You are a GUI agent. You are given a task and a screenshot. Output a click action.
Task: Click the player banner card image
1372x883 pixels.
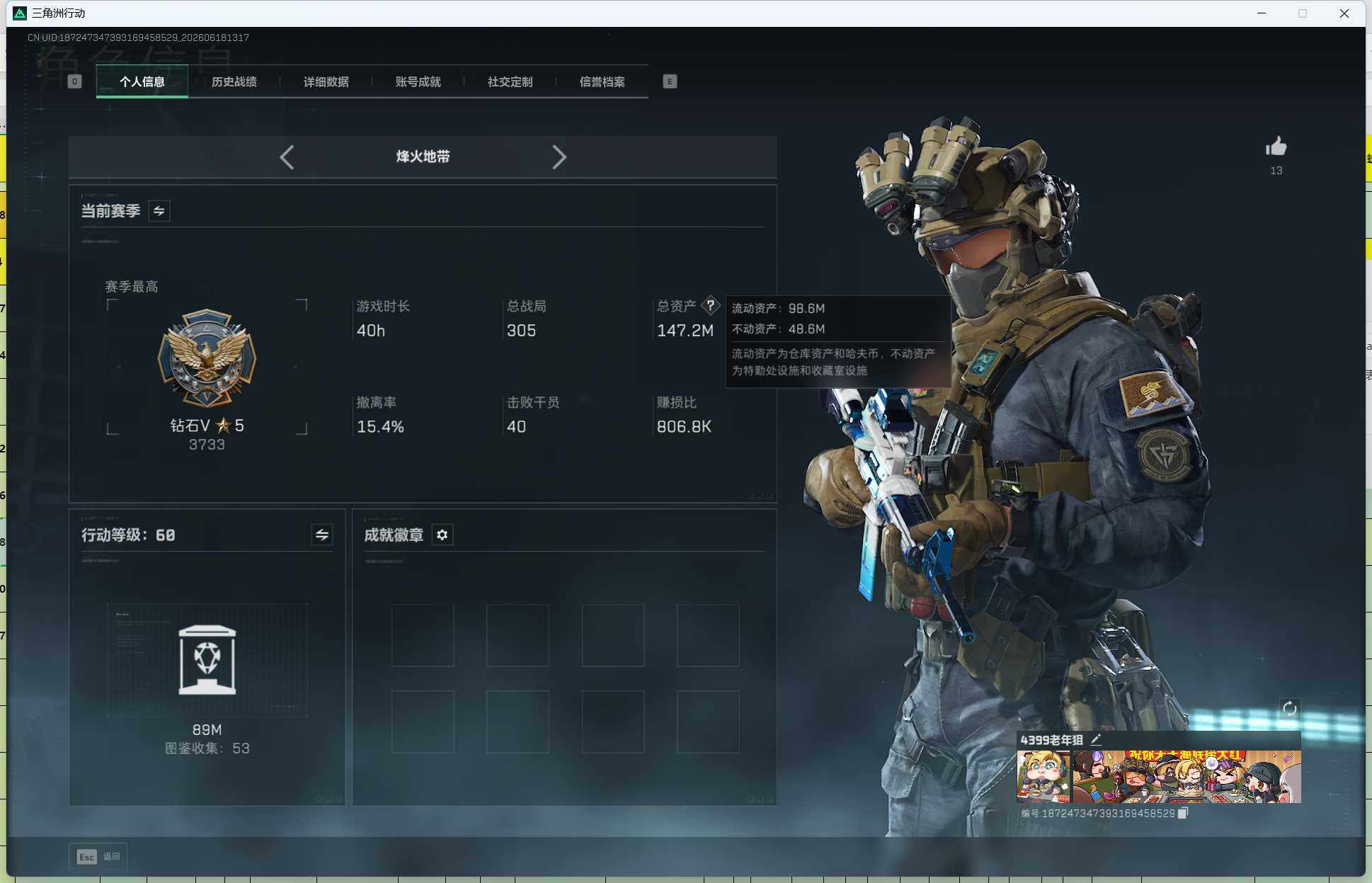pyautogui.click(x=1187, y=777)
